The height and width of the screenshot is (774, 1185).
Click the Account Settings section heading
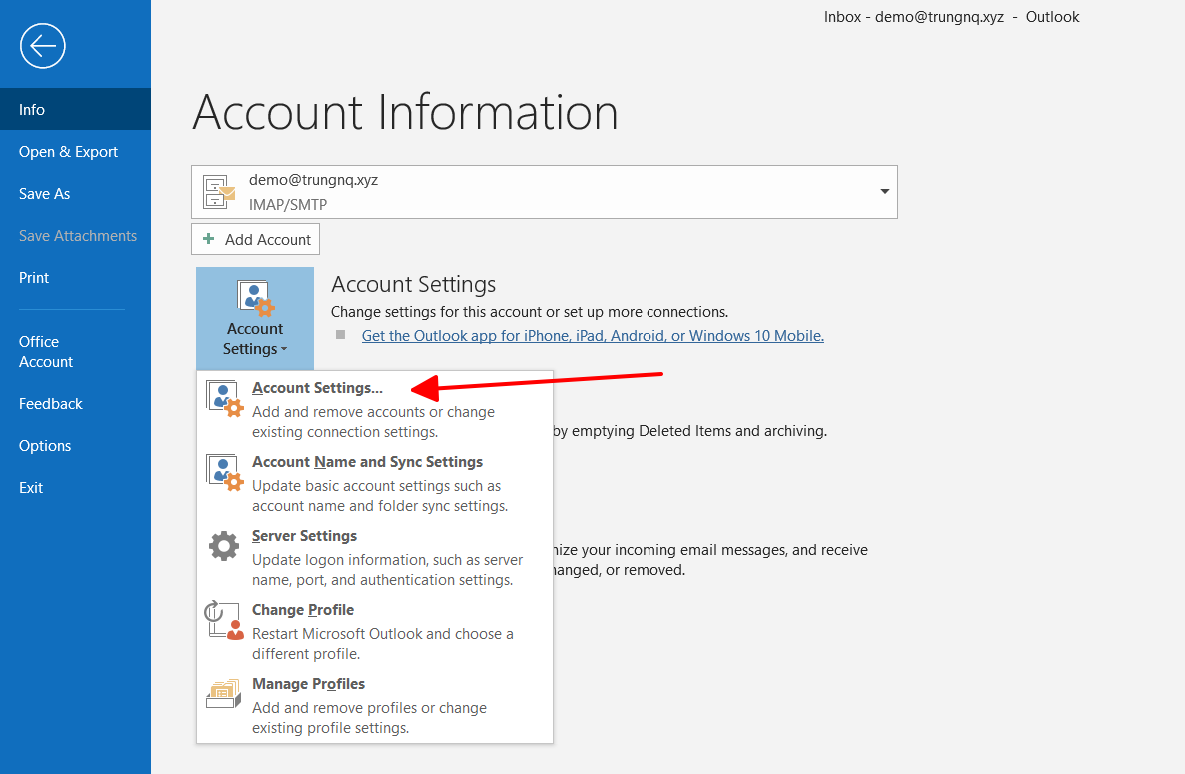click(413, 284)
